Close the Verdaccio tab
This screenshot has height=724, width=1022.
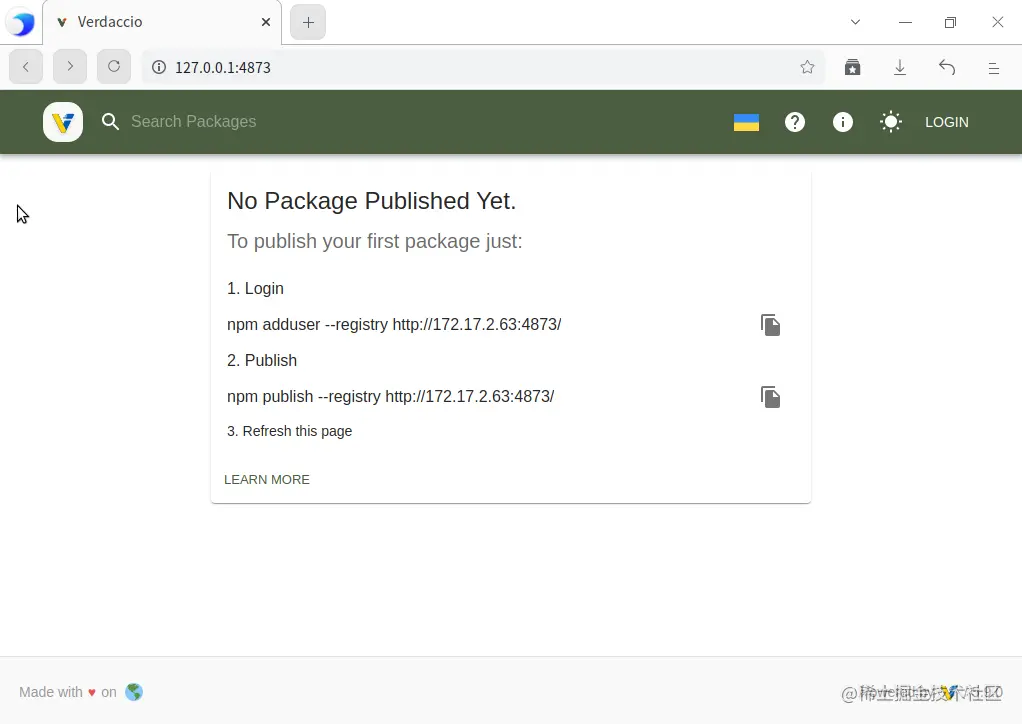(x=266, y=22)
